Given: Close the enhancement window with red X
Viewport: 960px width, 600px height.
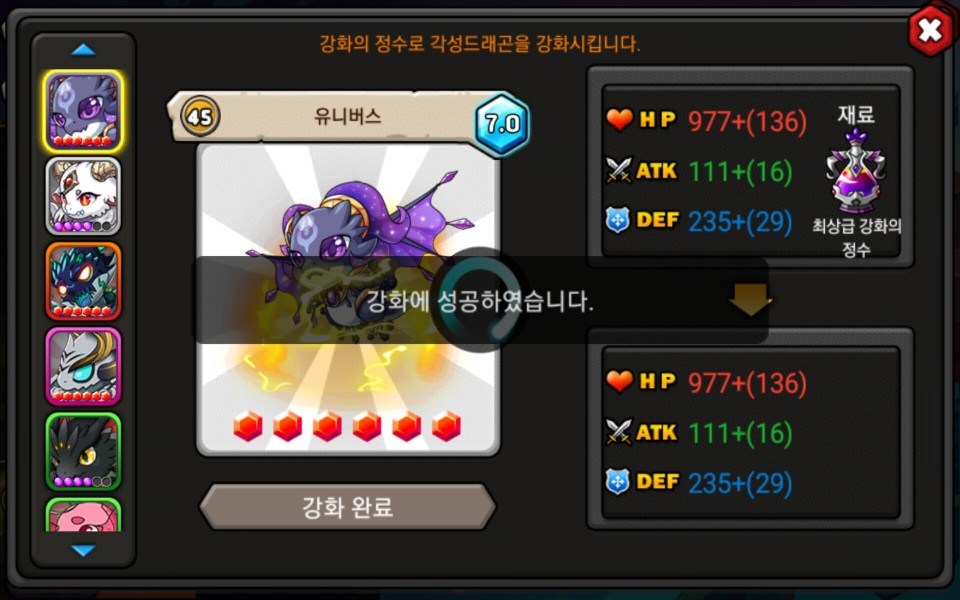Looking at the screenshot, I should 931,30.
